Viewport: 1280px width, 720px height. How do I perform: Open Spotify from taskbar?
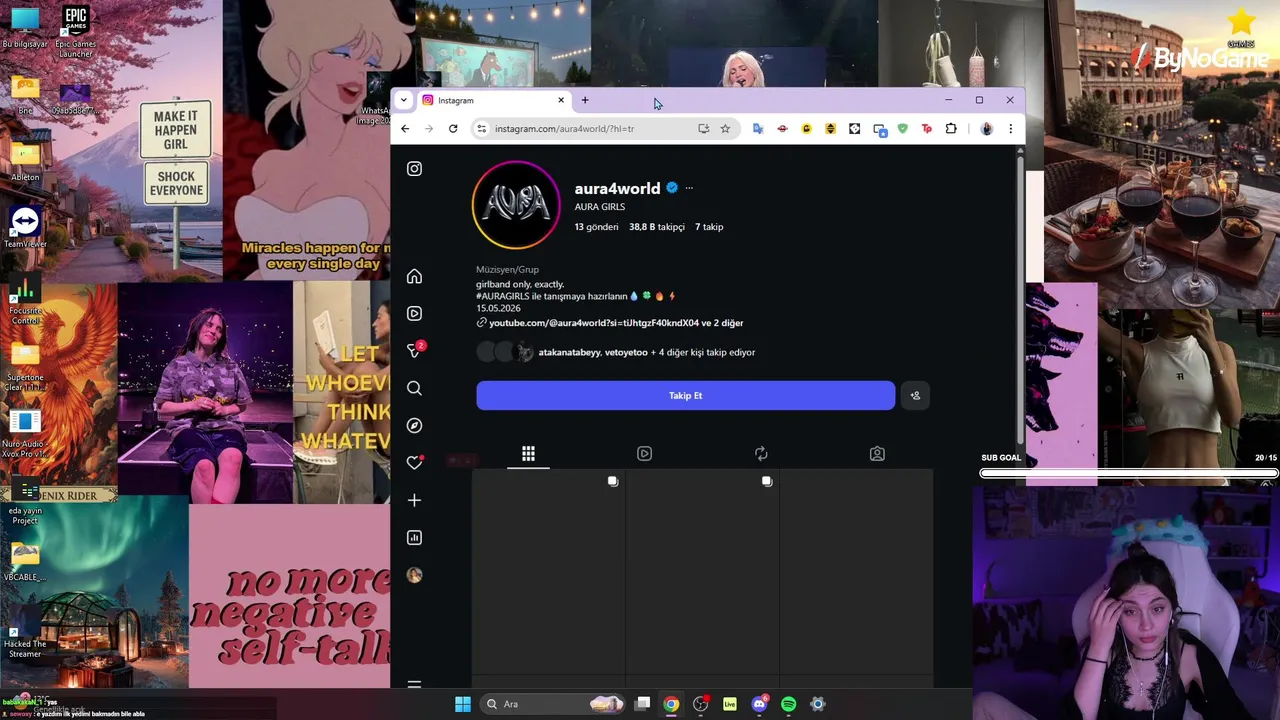(788, 704)
